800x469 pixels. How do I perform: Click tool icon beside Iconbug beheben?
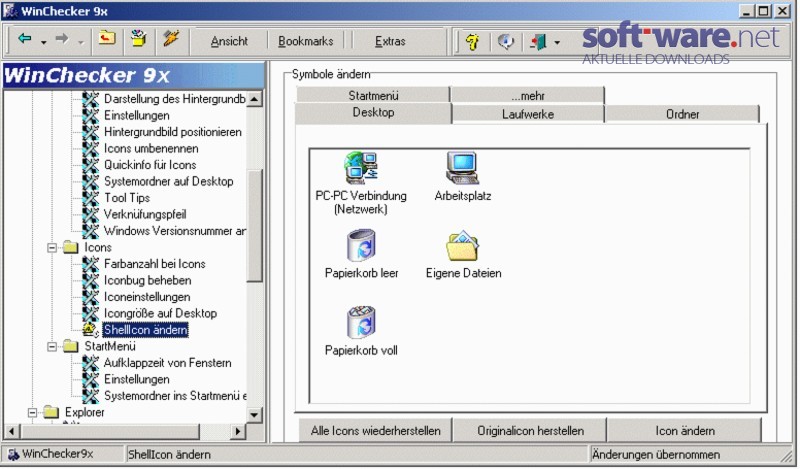point(90,280)
